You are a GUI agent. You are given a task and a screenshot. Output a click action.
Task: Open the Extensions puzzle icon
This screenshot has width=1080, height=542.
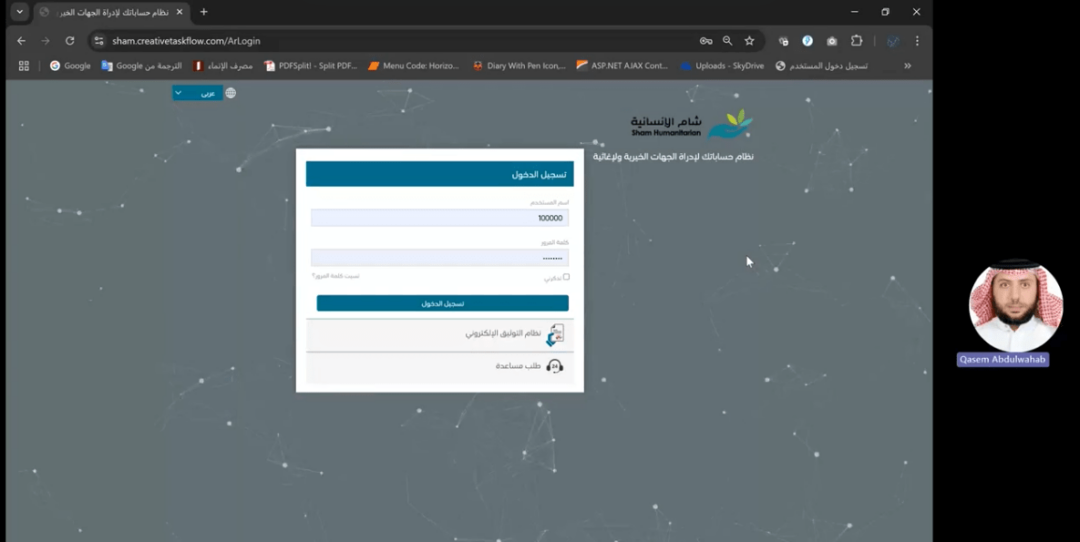(857, 41)
